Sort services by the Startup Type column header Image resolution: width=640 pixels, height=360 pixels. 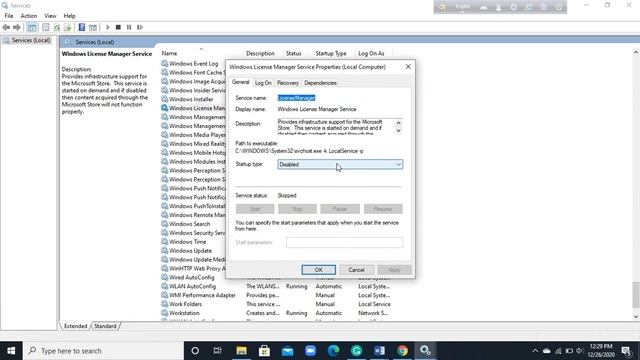click(x=331, y=53)
